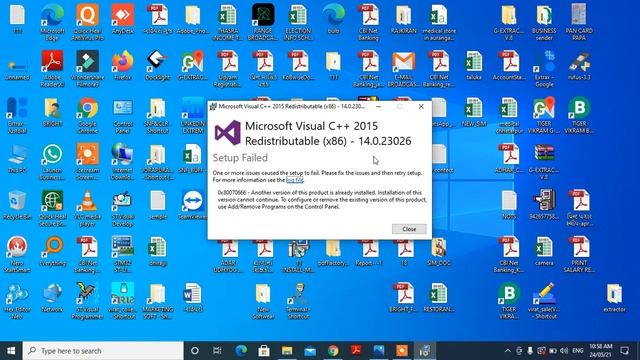
Task: Select the WhatsApp launcher desktop icon
Action: (52, 162)
